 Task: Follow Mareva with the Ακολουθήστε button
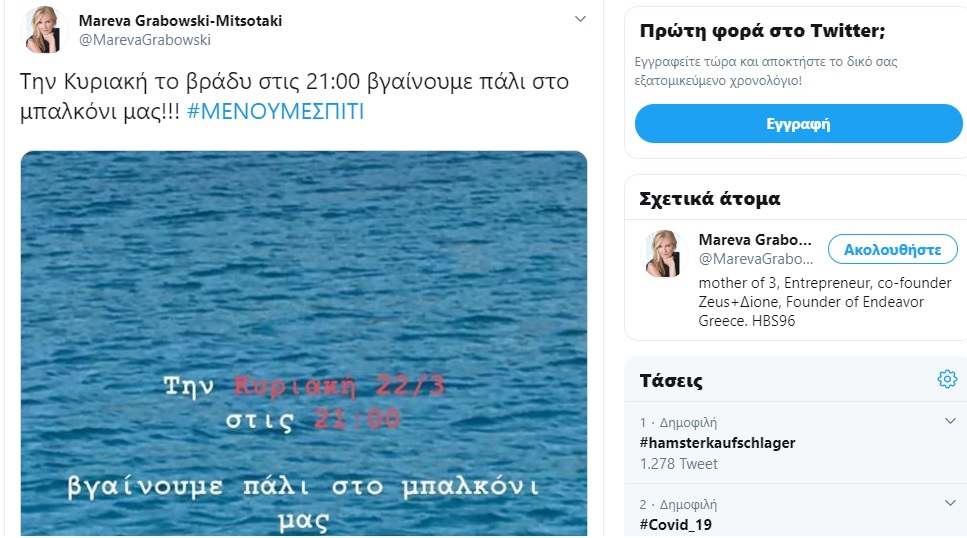click(x=892, y=250)
